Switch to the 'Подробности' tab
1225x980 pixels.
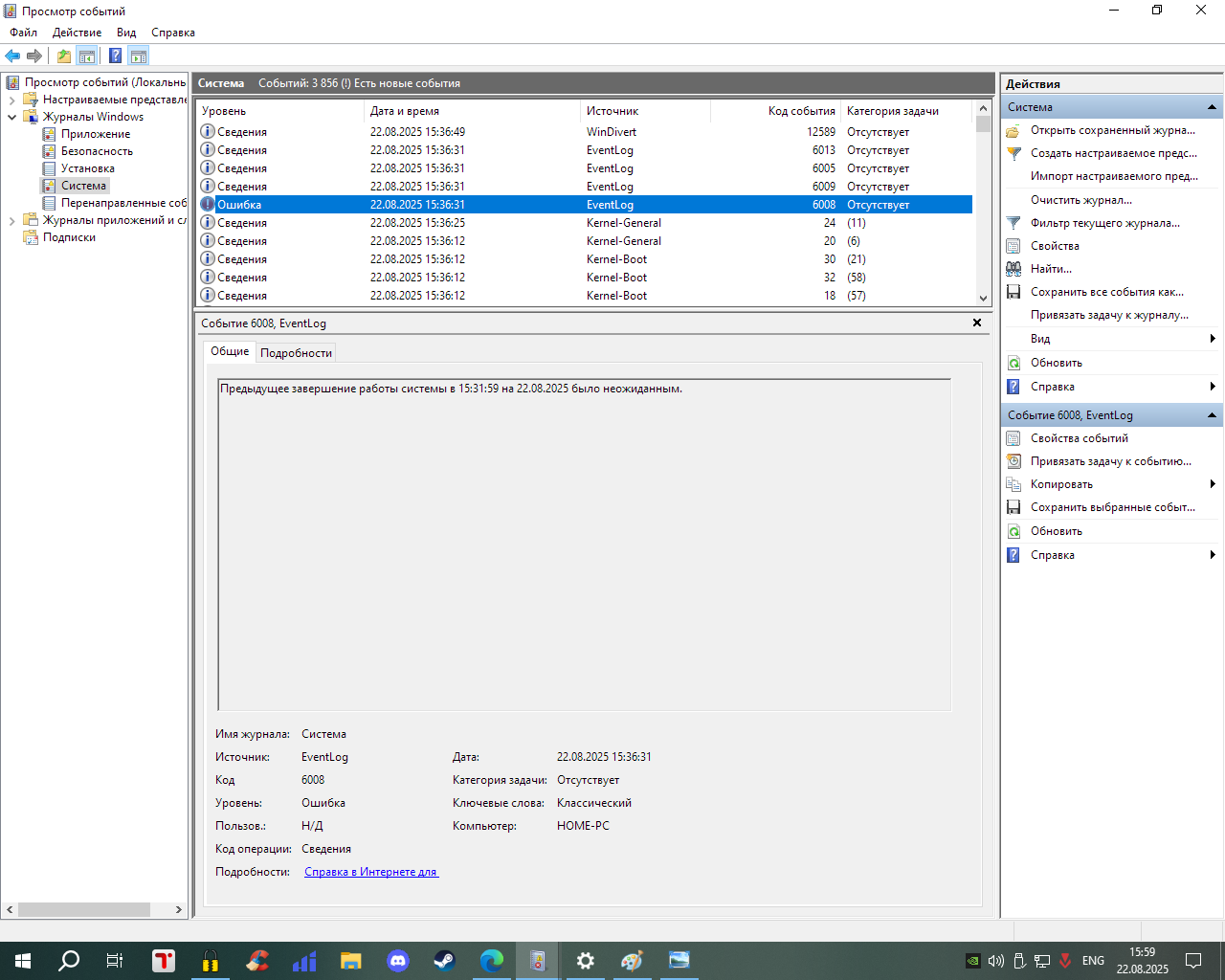pyautogui.click(x=296, y=353)
